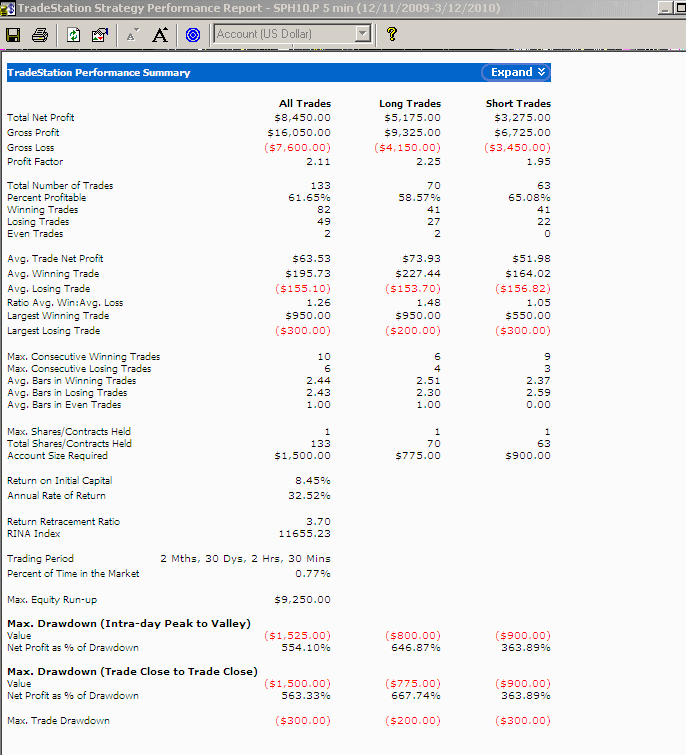The image size is (686, 755).
Task: Click Avg. Winning Trade value $195.73
Action: (x=308, y=273)
